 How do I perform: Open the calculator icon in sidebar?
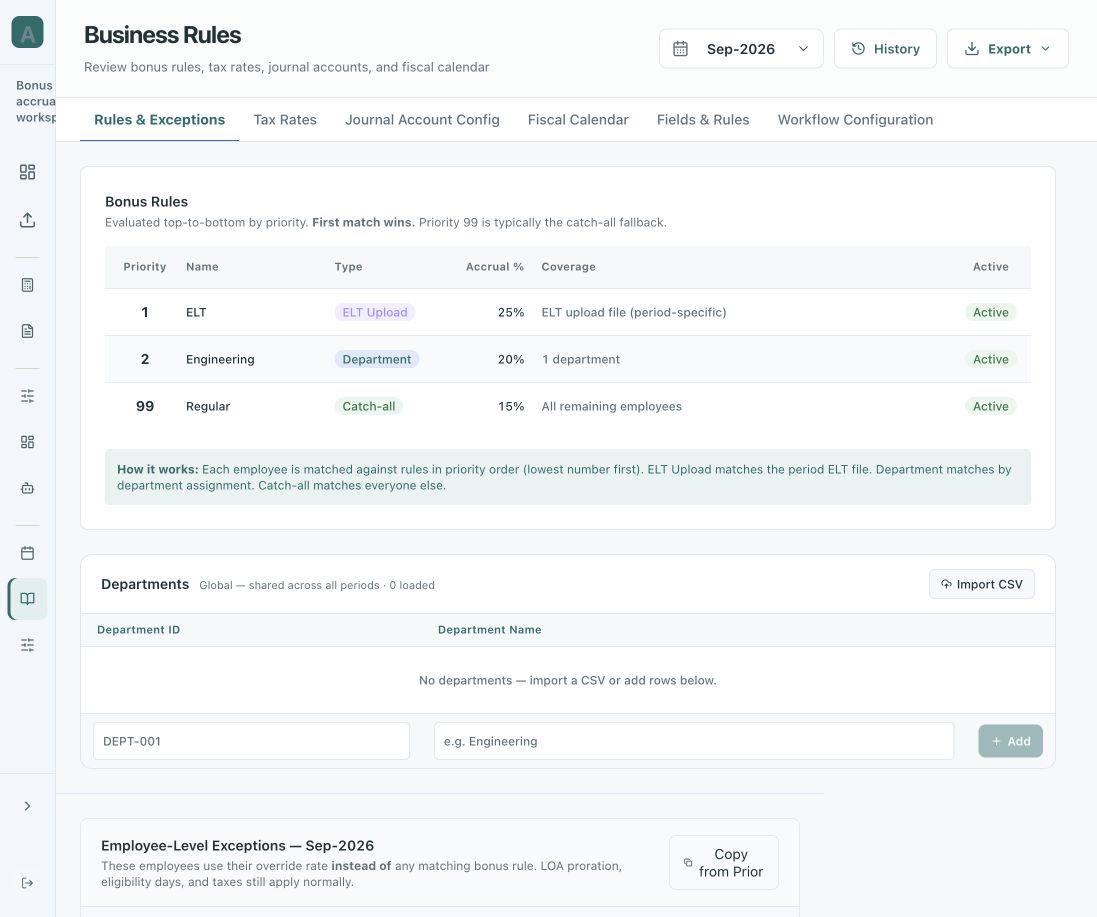click(27, 285)
